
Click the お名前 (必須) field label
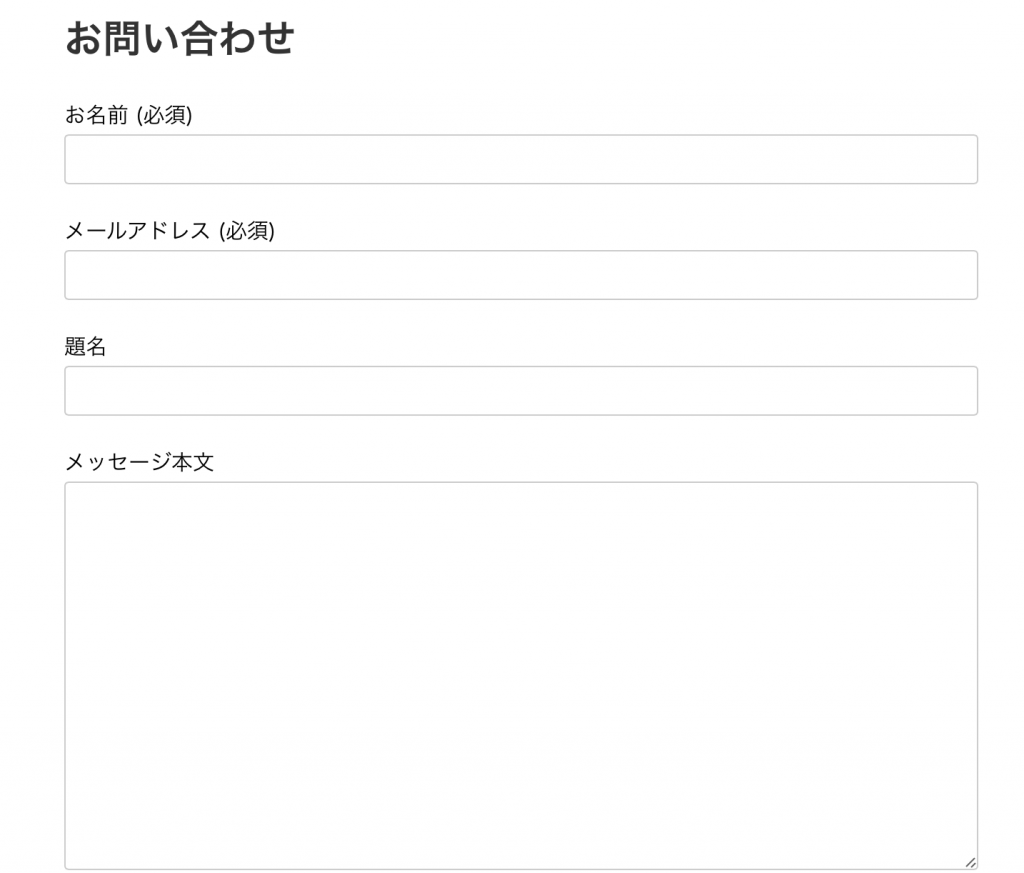130,114
